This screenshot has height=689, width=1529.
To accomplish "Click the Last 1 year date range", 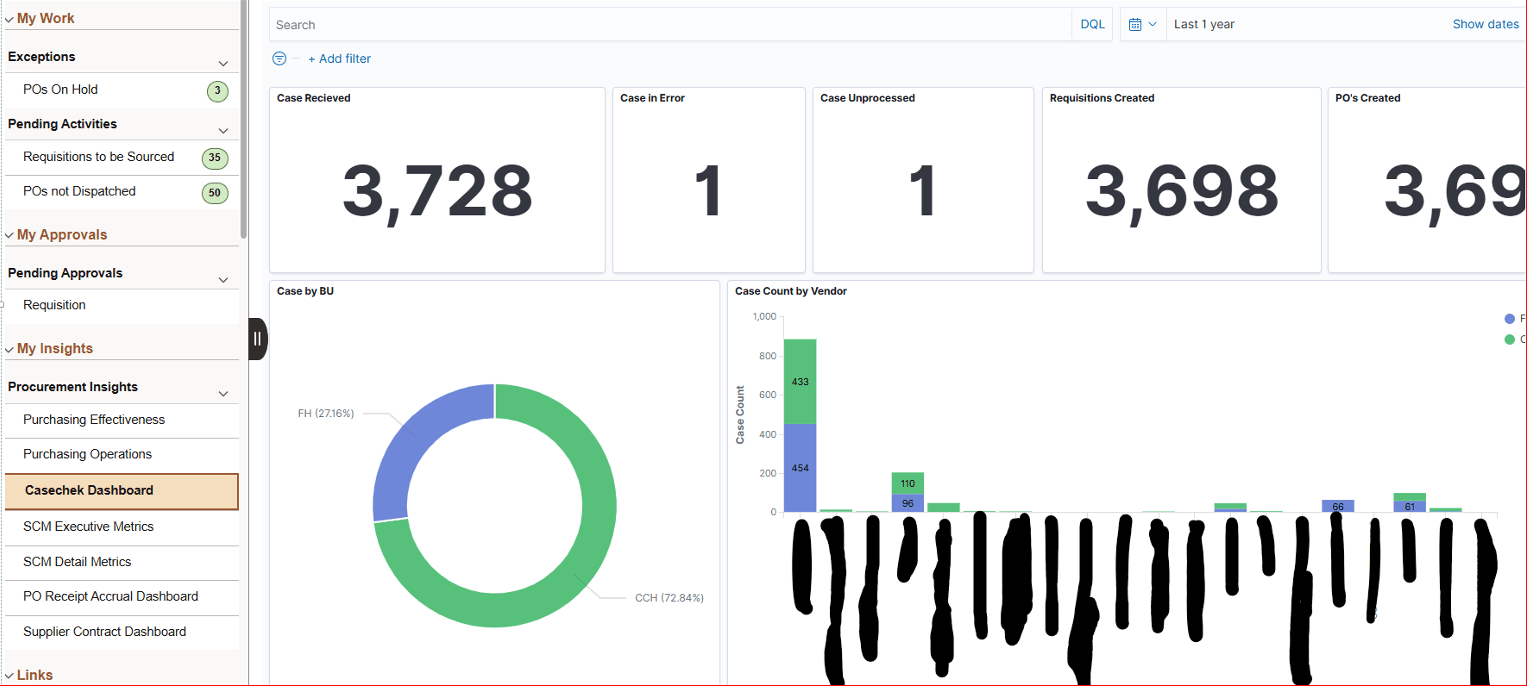I will point(1204,24).
